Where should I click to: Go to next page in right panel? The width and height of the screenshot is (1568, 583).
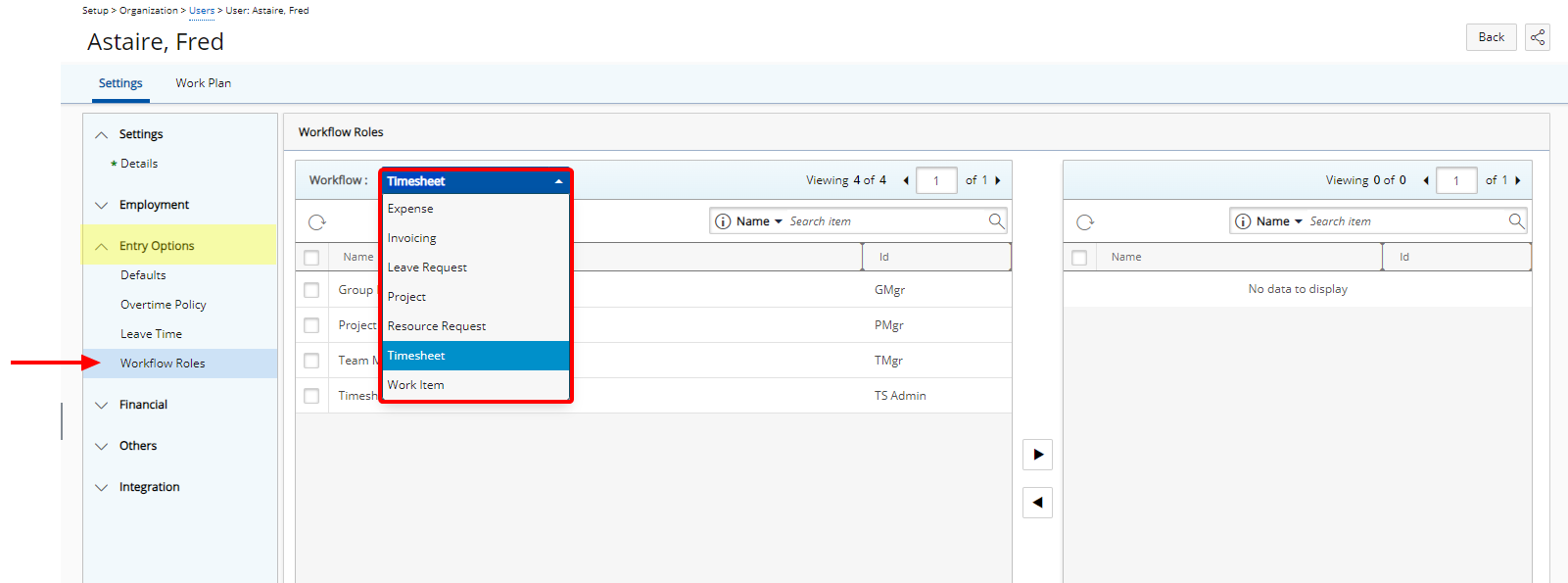1518,180
